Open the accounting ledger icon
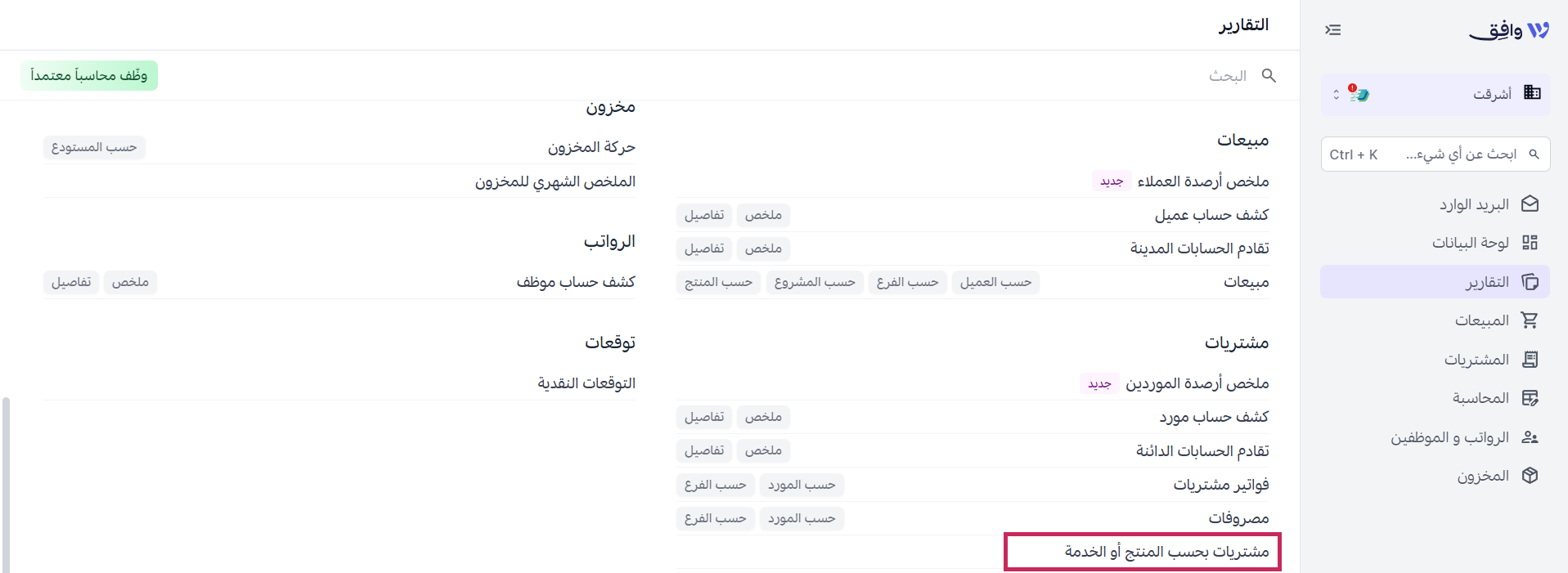 (1530, 398)
